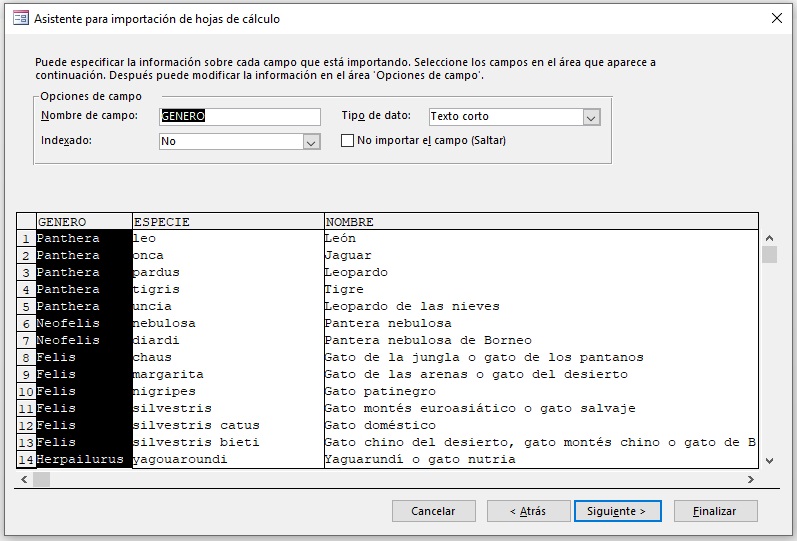Click row number 1 header
Viewport: 797px width, 541px height.
coord(26,238)
